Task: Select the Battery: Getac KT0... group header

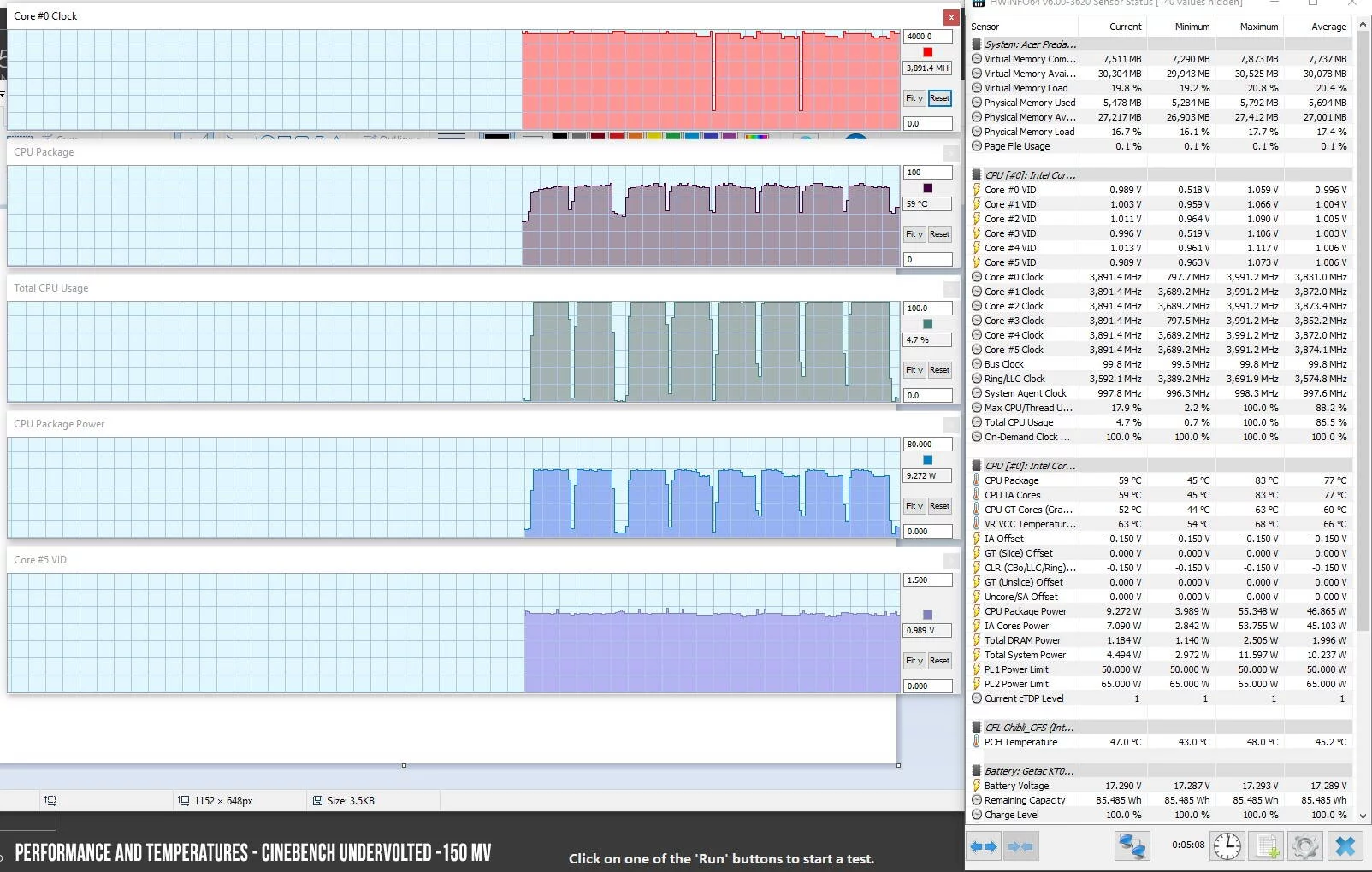Action: (x=1029, y=771)
